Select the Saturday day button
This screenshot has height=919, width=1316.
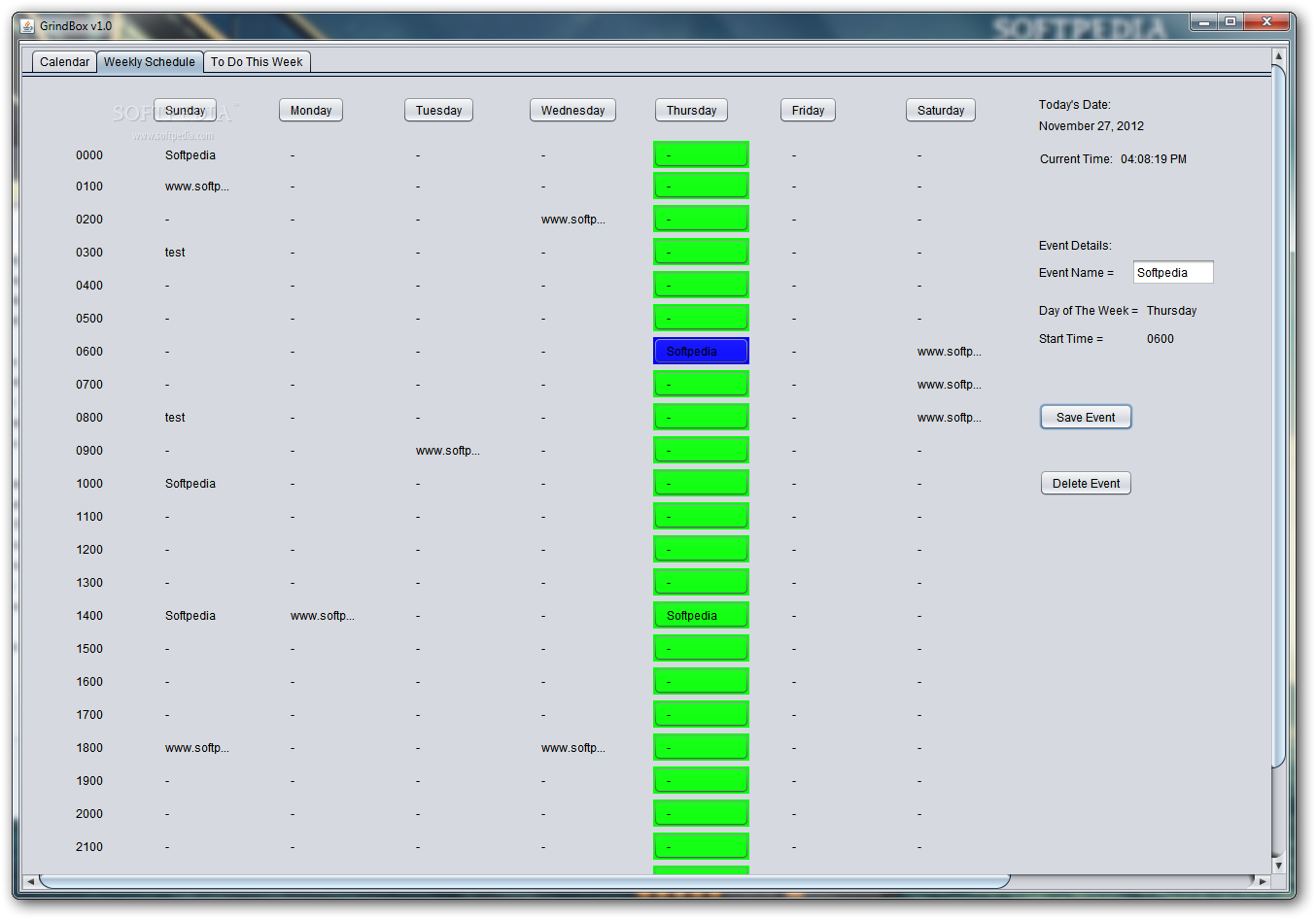coord(941,111)
